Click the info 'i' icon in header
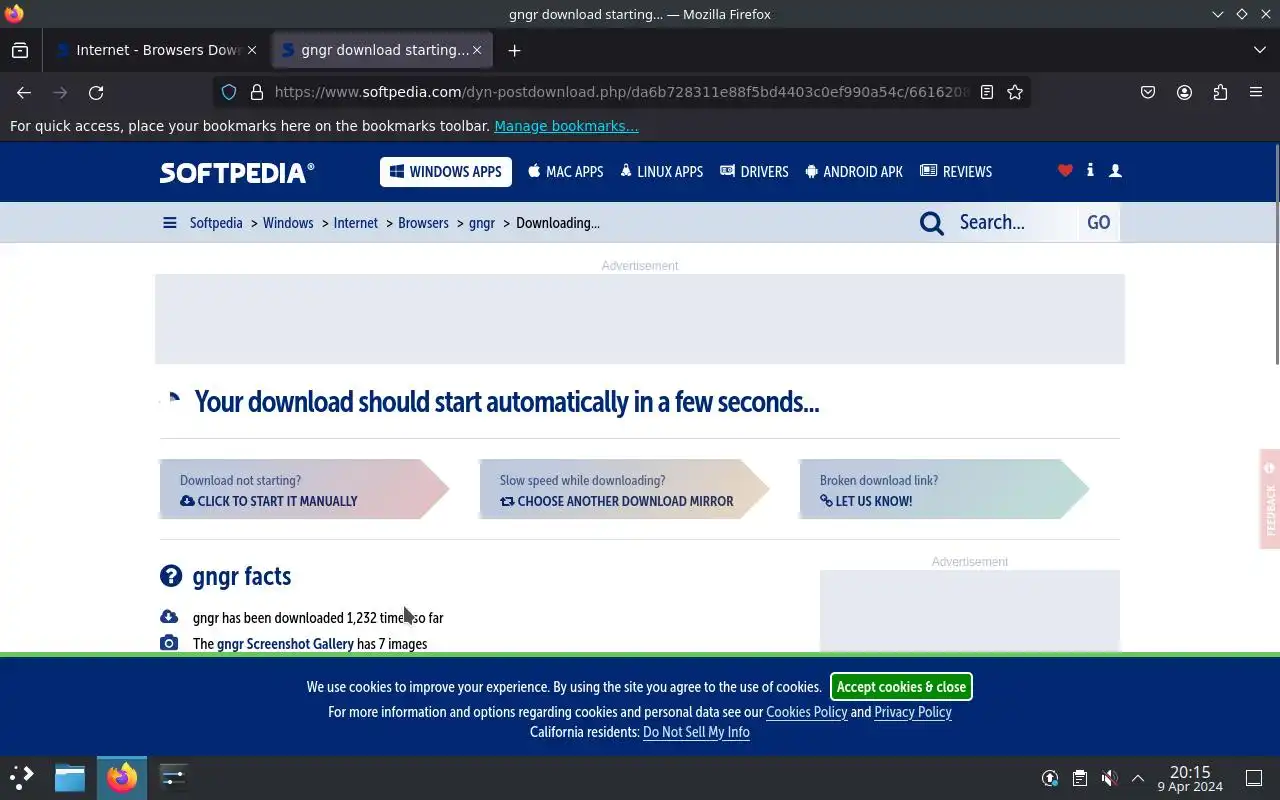 click(x=1090, y=171)
